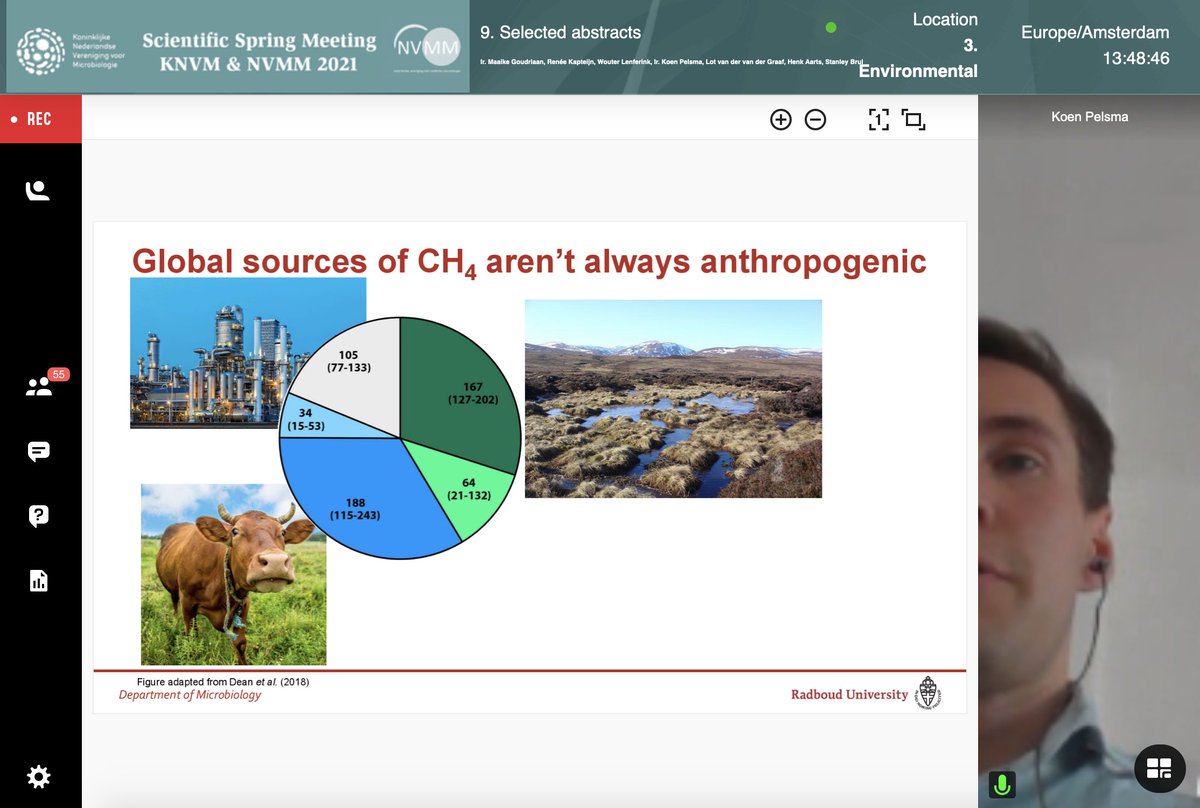Fit slide to original size icon
Viewport: 1200px width, 808px height.
point(879,120)
